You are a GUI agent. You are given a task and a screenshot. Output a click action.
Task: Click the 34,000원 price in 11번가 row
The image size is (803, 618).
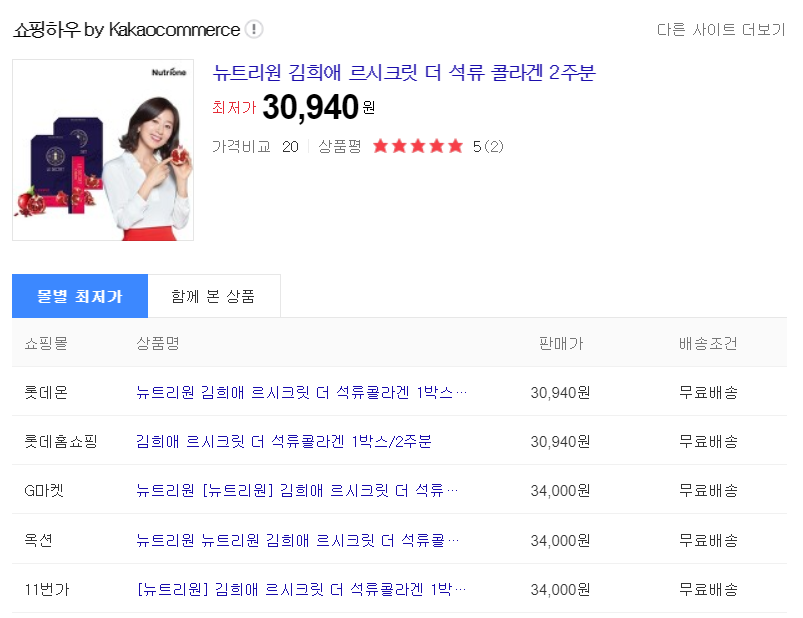pos(560,589)
